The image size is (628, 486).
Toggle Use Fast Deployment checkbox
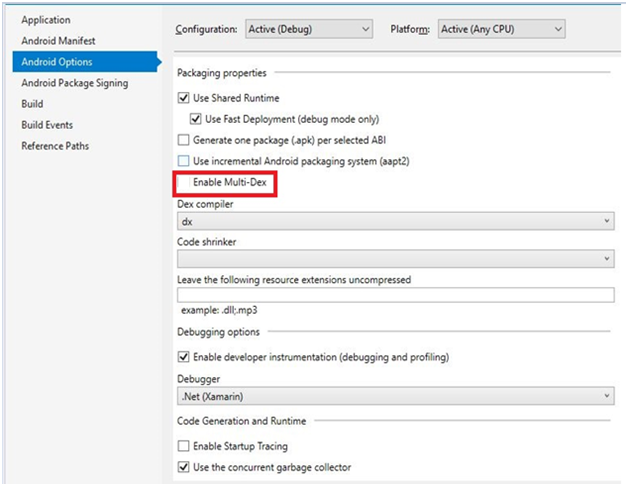pyautogui.click(x=195, y=119)
